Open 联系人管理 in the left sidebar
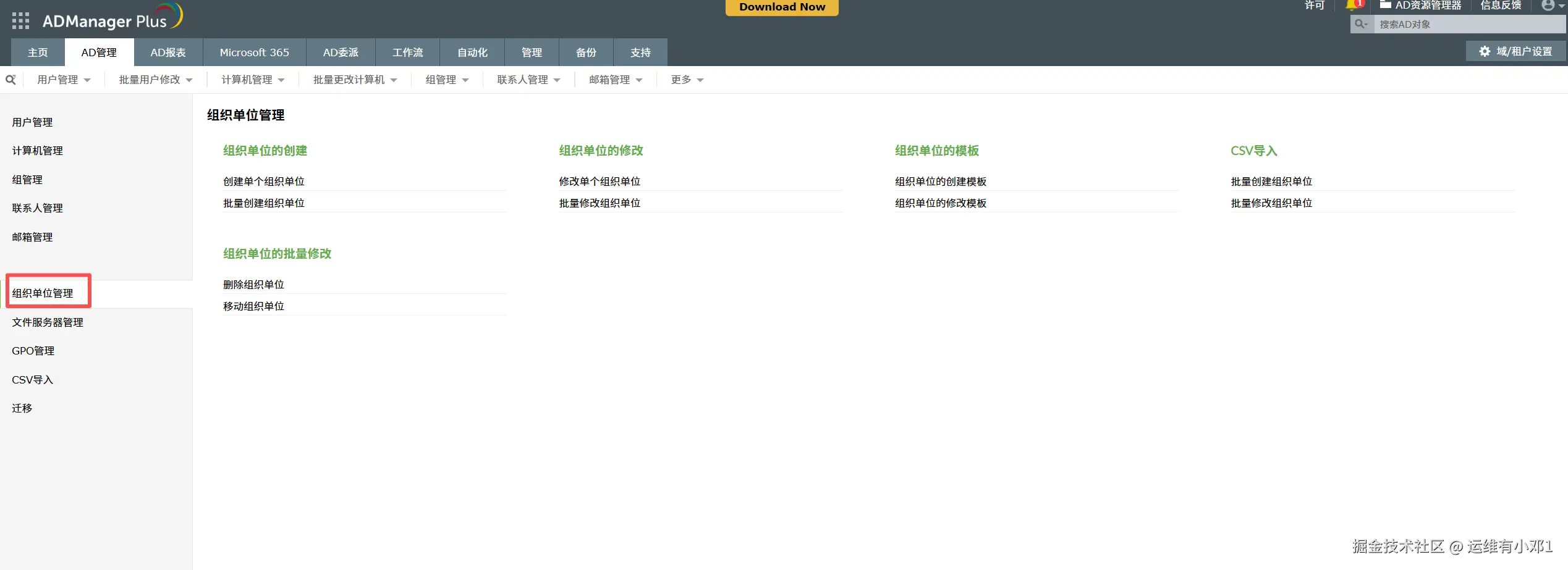The height and width of the screenshot is (570, 1568). pyautogui.click(x=37, y=208)
